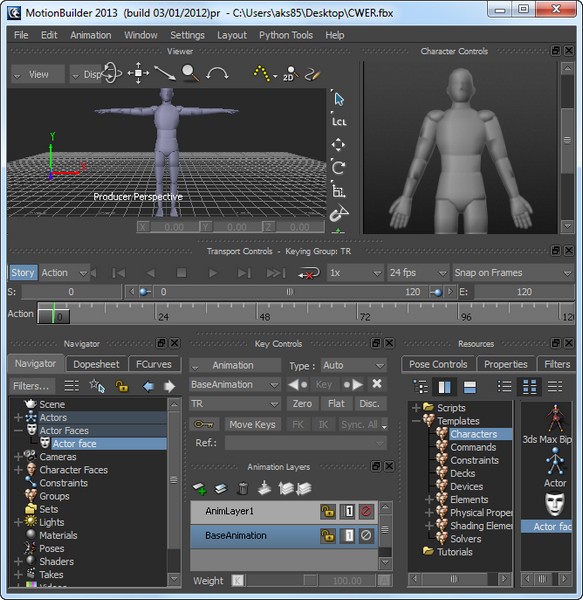The width and height of the screenshot is (583, 600).
Task: Toggle mute on BaseAnimation layer
Action: 366,535
